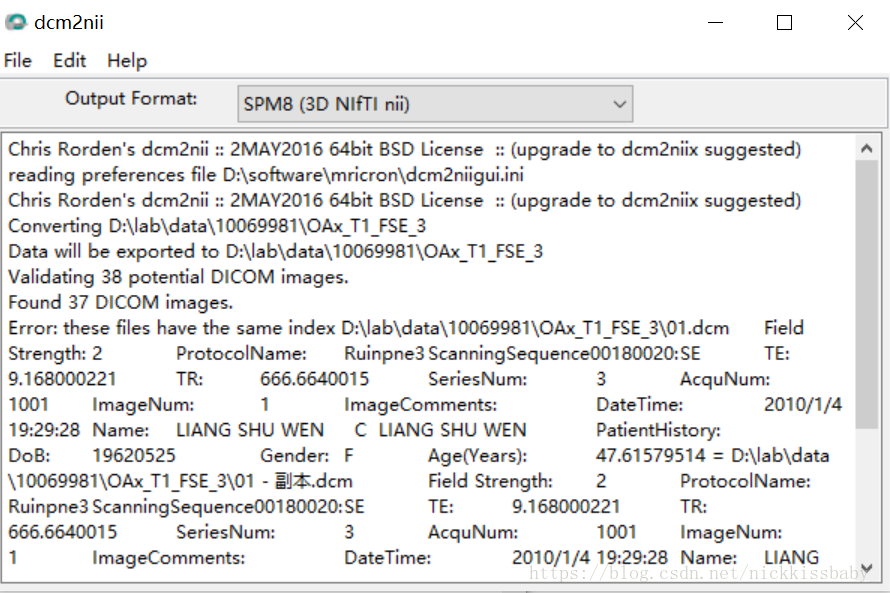Open the Edit menu
The image size is (890, 593).
coord(69,61)
